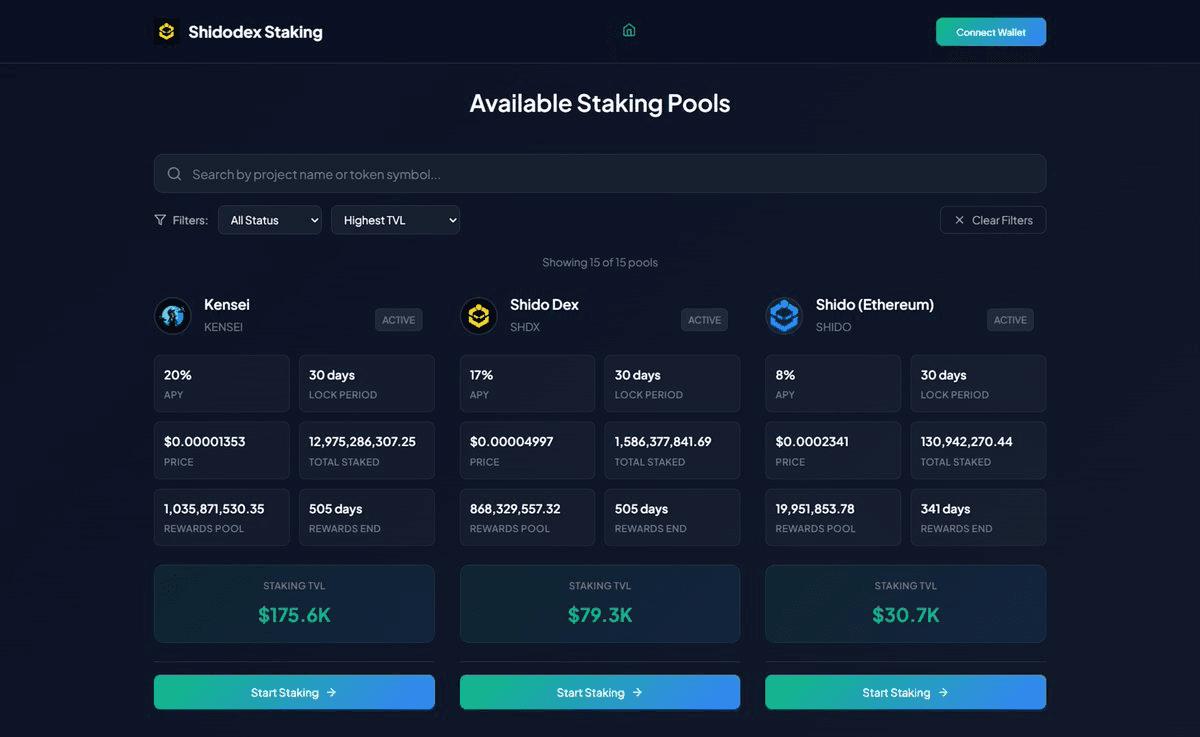1200x737 pixels.
Task: Click the Kensei Staking TVL card
Action: coord(294,603)
